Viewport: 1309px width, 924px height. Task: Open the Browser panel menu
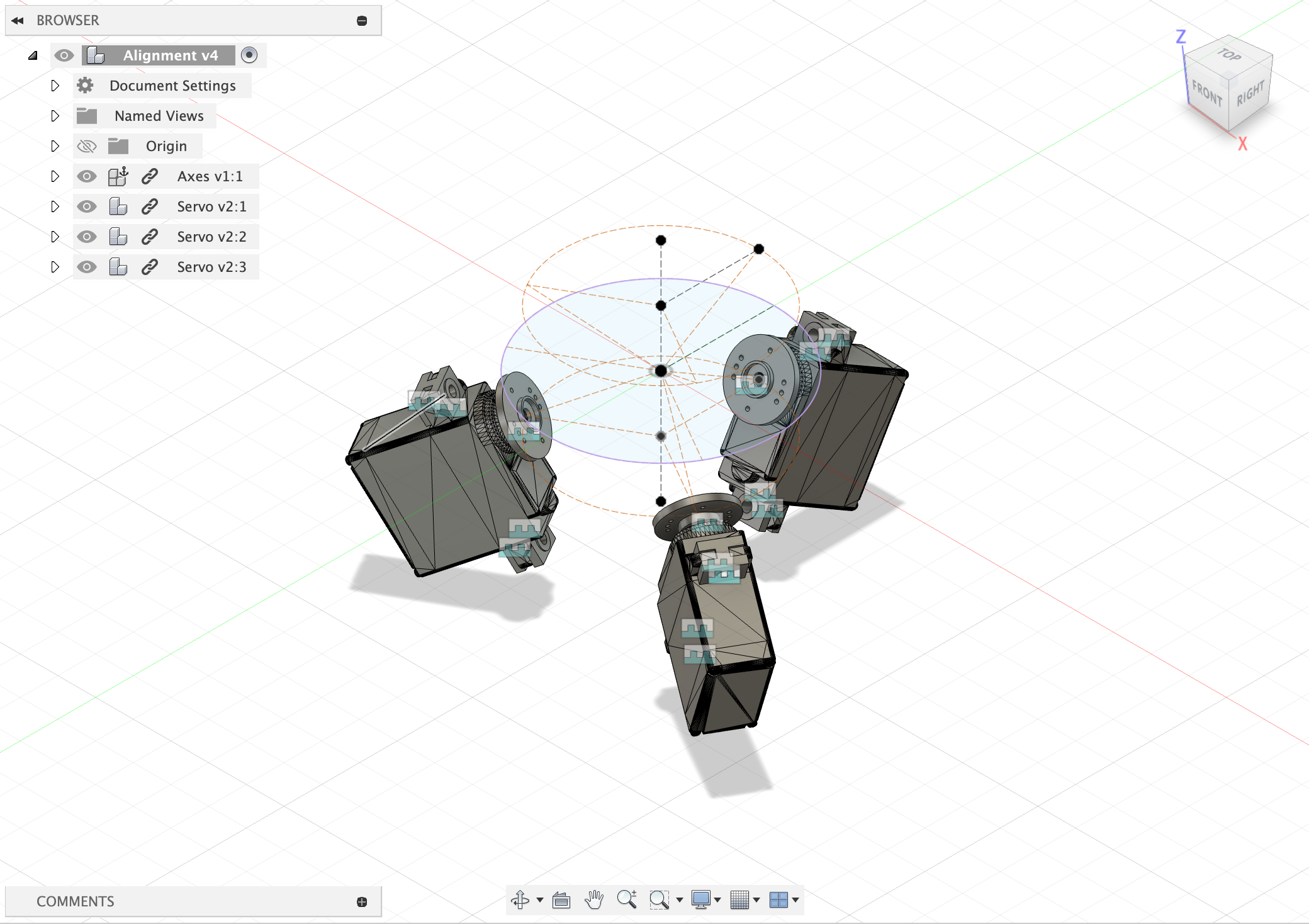pyautogui.click(x=362, y=20)
